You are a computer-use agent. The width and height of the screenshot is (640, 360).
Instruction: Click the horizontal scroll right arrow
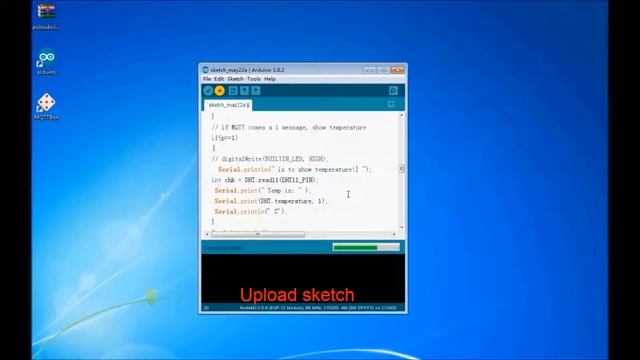pos(394,234)
